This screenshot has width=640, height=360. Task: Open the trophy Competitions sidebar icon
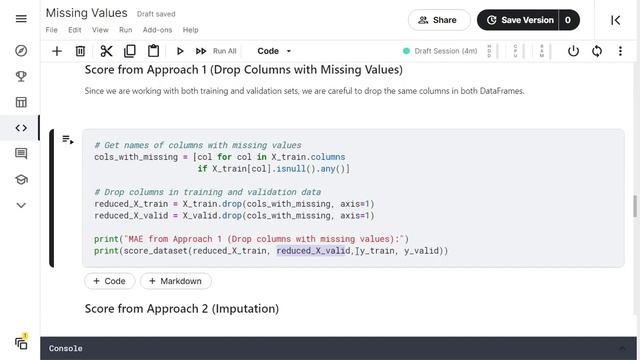(x=21, y=76)
